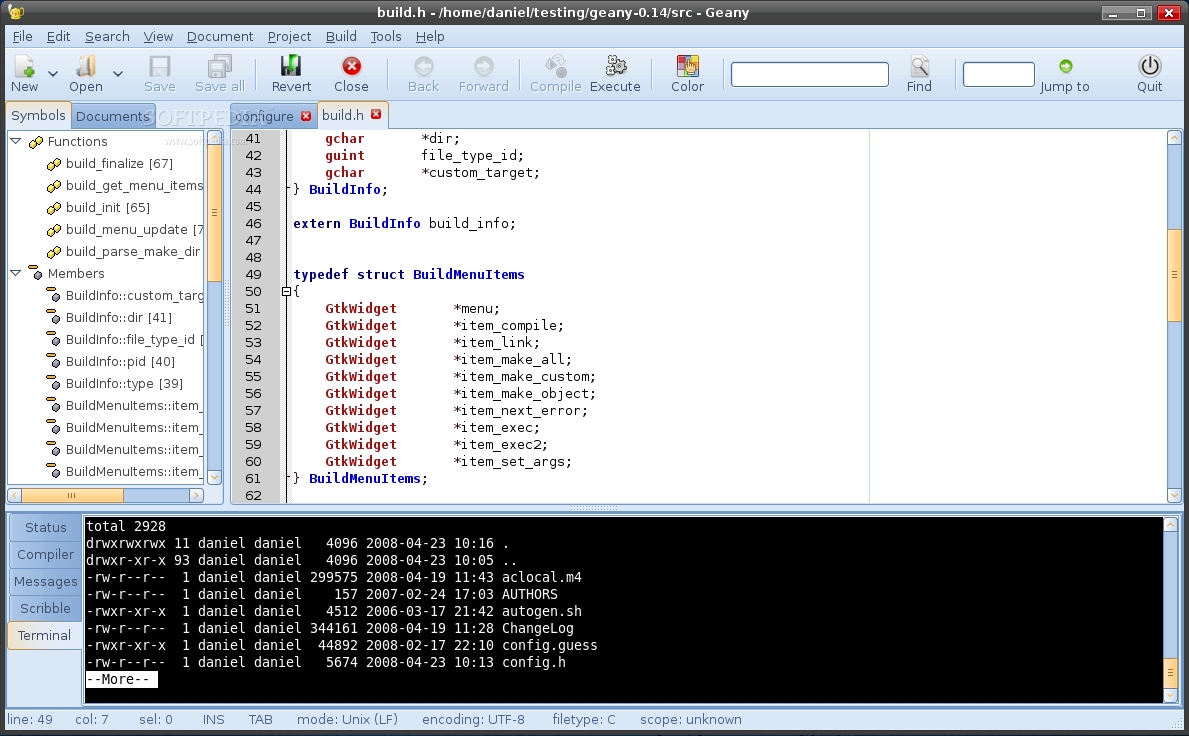The image size is (1189, 736).
Task: Click the Save toolbar icon
Action: pos(159,67)
